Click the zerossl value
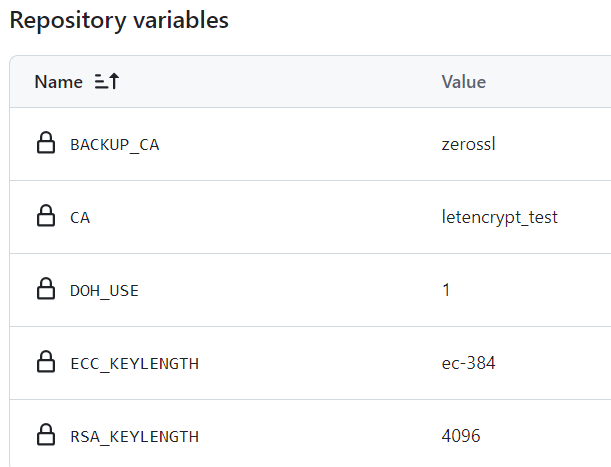Viewport: 611px width, 467px height. coord(468,144)
